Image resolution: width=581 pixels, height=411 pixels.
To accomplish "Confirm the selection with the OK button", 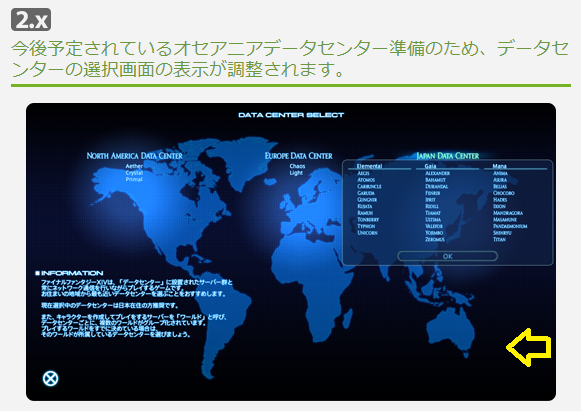I will pyautogui.click(x=447, y=256).
